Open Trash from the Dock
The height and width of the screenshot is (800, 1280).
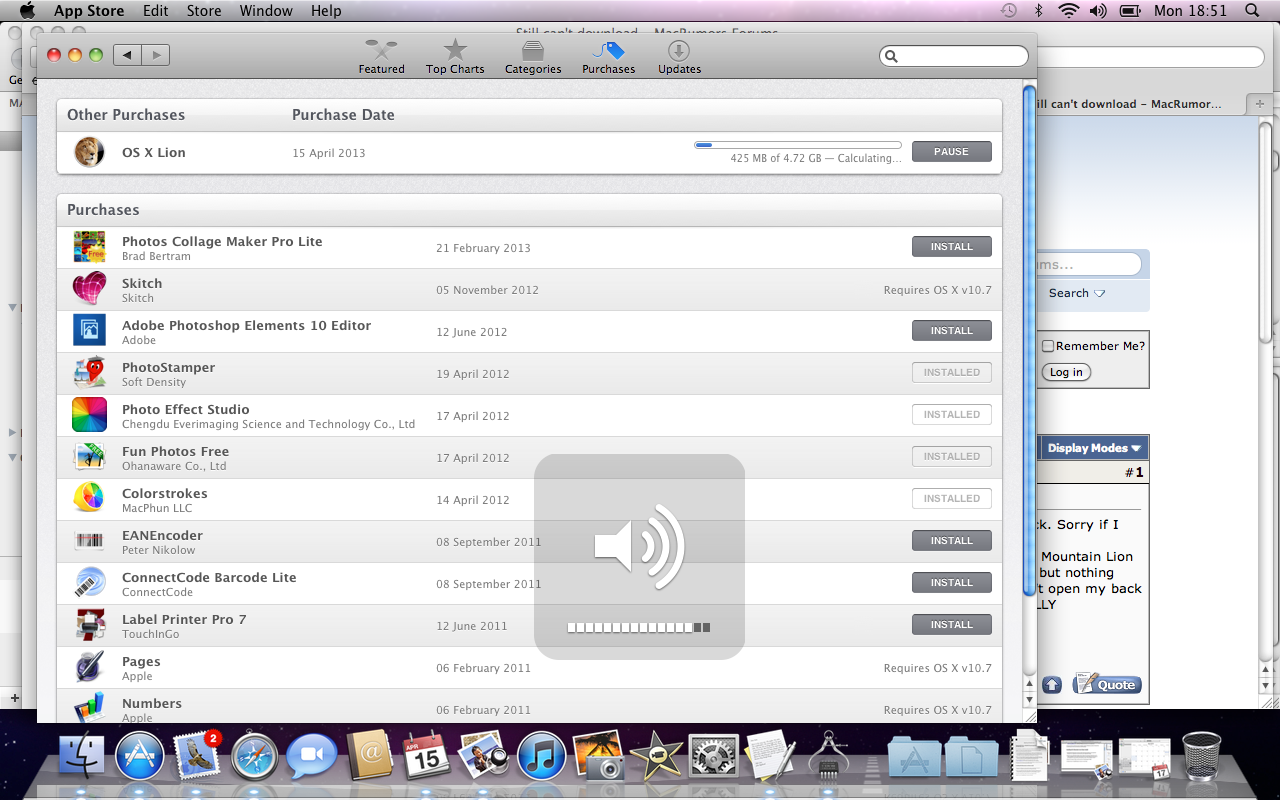point(1201,755)
